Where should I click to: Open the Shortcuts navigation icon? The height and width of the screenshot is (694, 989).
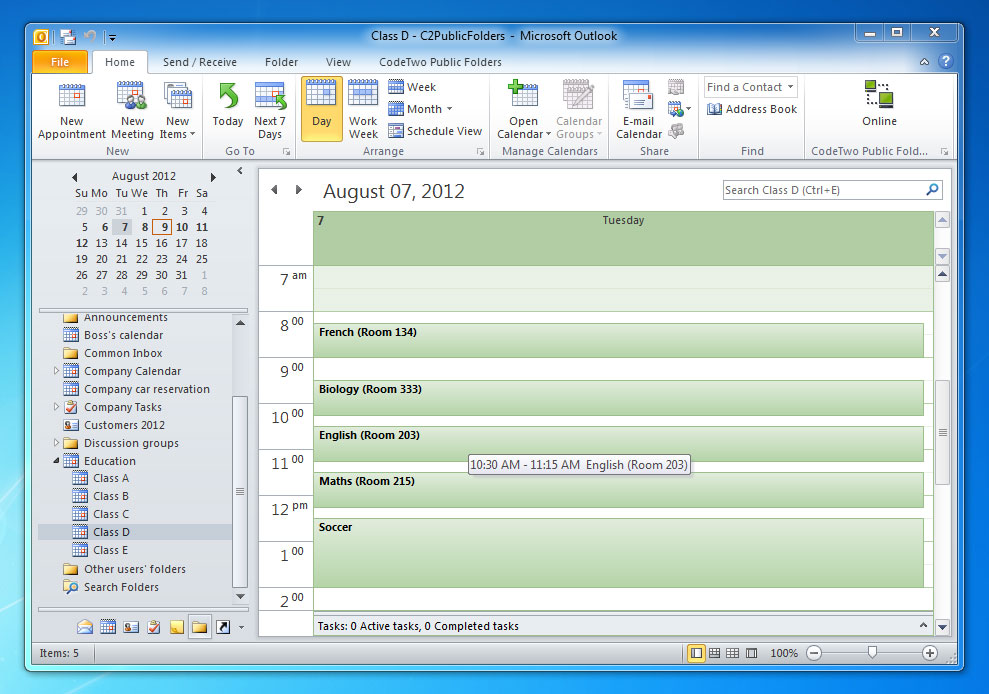pos(223,626)
